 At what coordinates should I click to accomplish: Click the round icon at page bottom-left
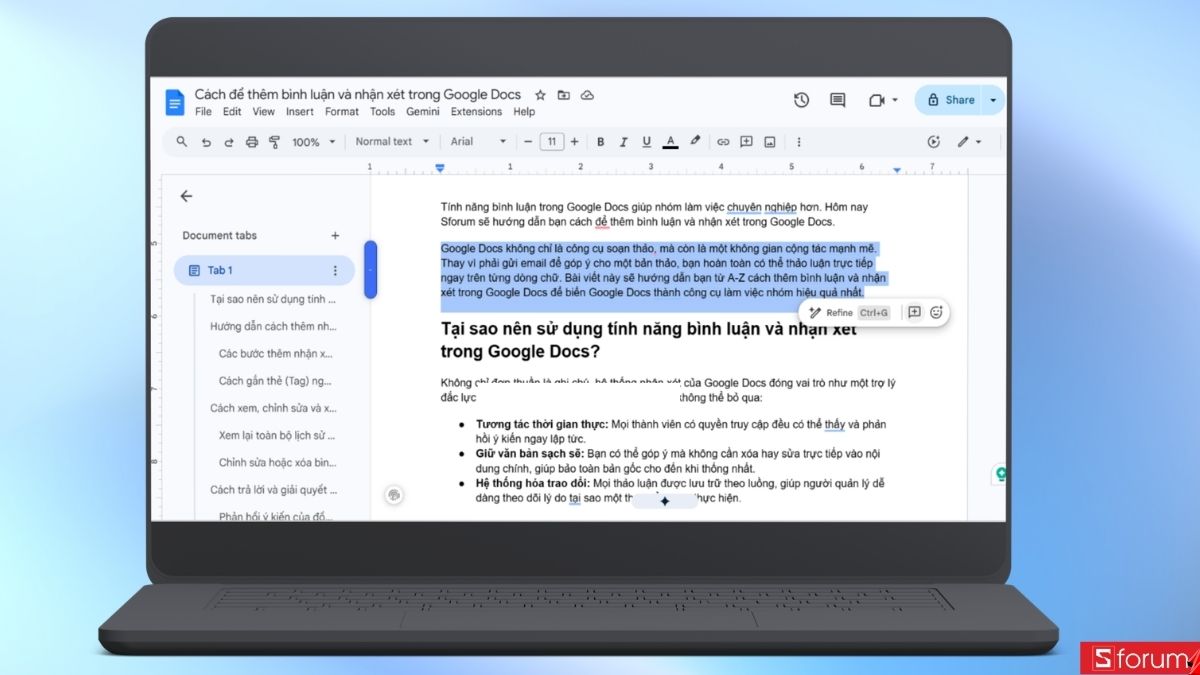[394, 495]
